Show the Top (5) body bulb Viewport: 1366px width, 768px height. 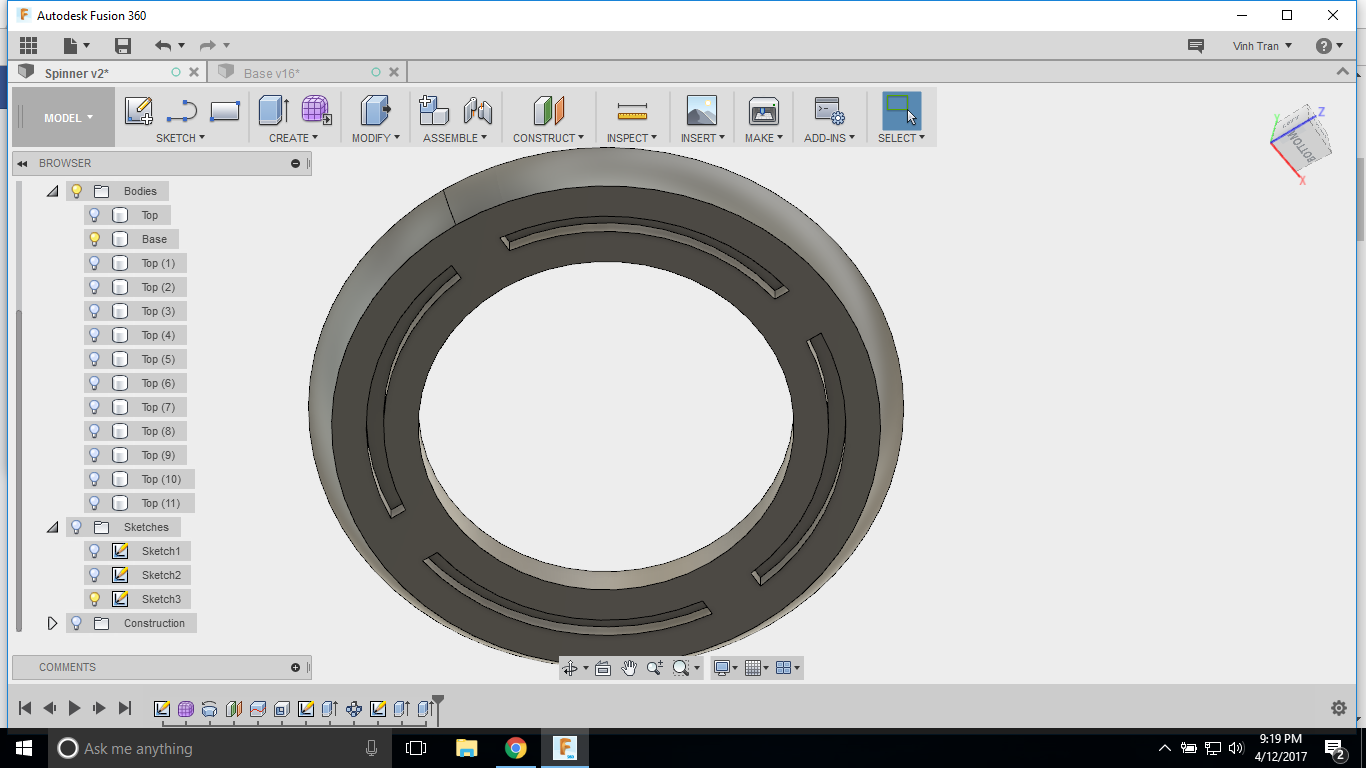pos(95,359)
